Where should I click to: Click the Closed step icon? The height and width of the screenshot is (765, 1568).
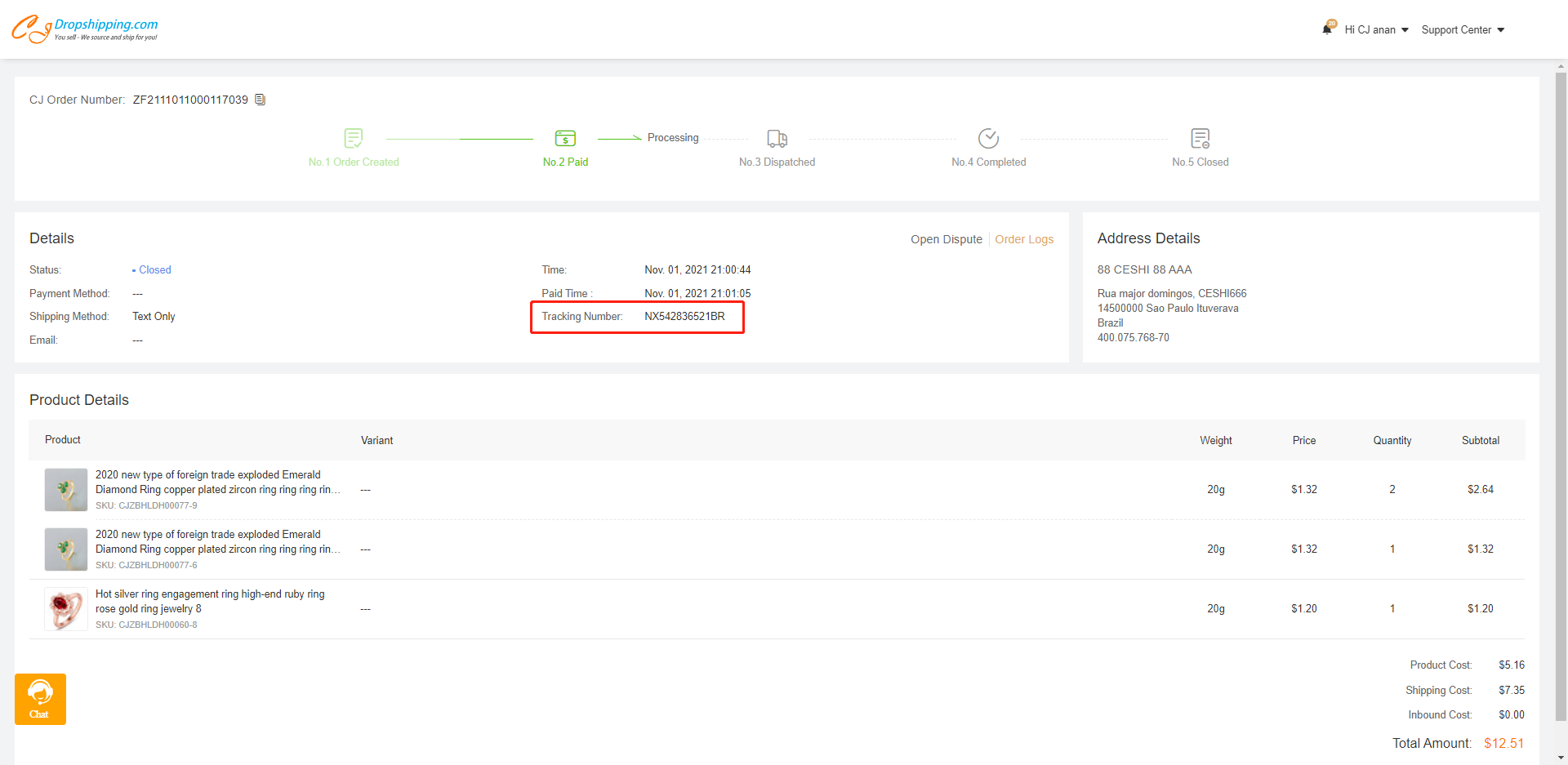tap(1200, 138)
